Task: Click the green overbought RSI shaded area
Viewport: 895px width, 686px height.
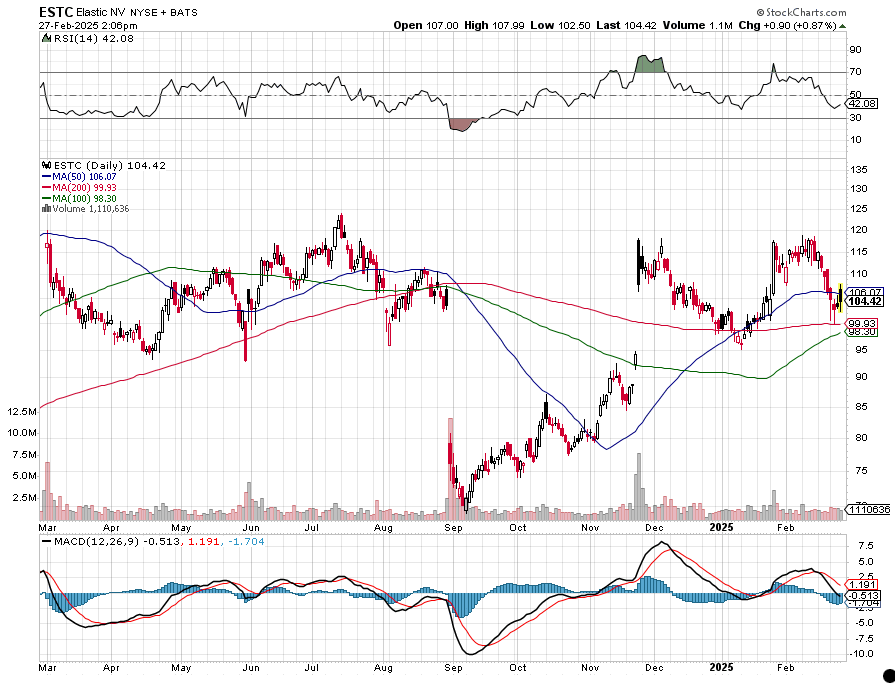Action: point(651,63)
